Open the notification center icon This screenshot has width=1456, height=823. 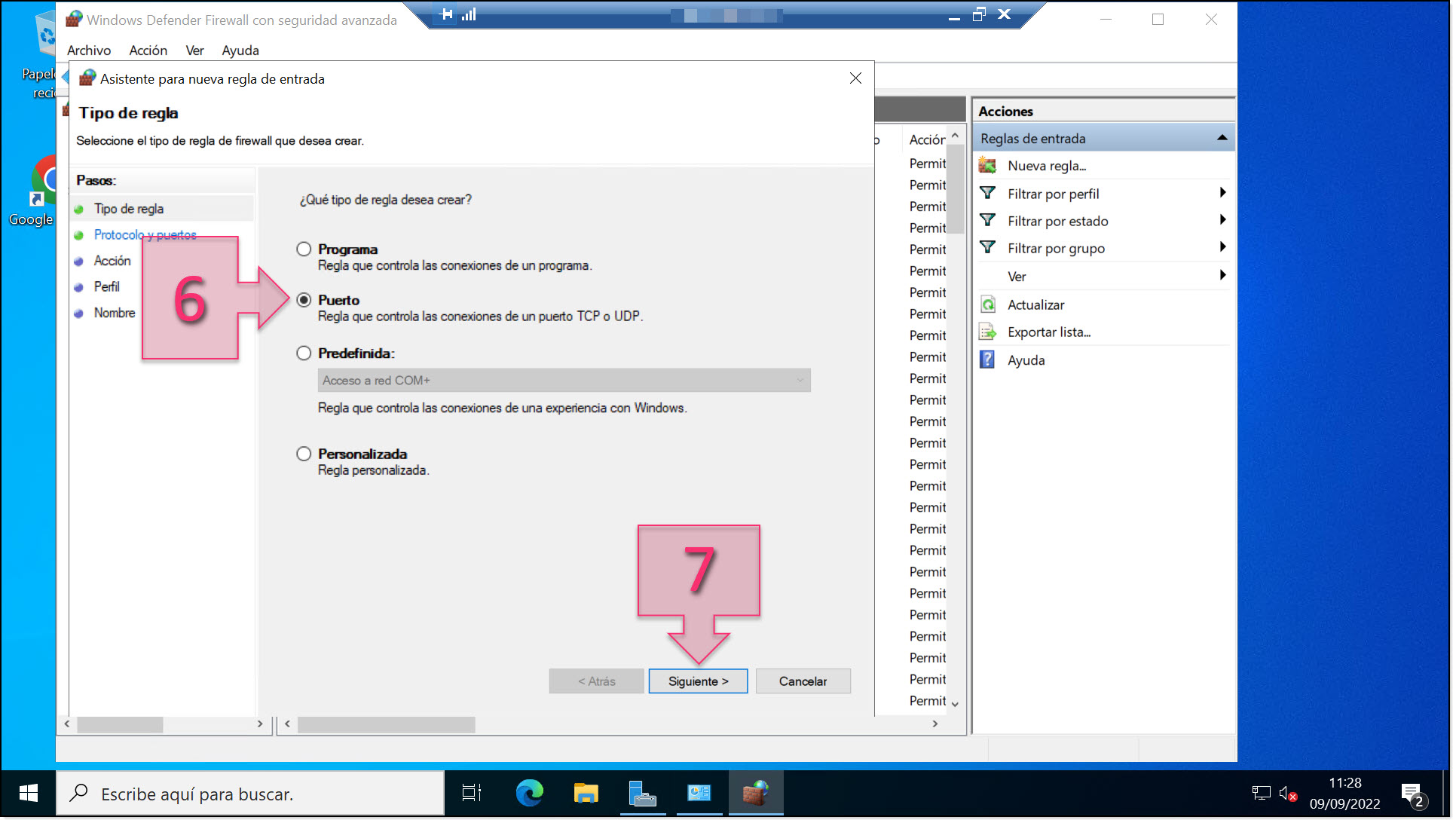1414,794
